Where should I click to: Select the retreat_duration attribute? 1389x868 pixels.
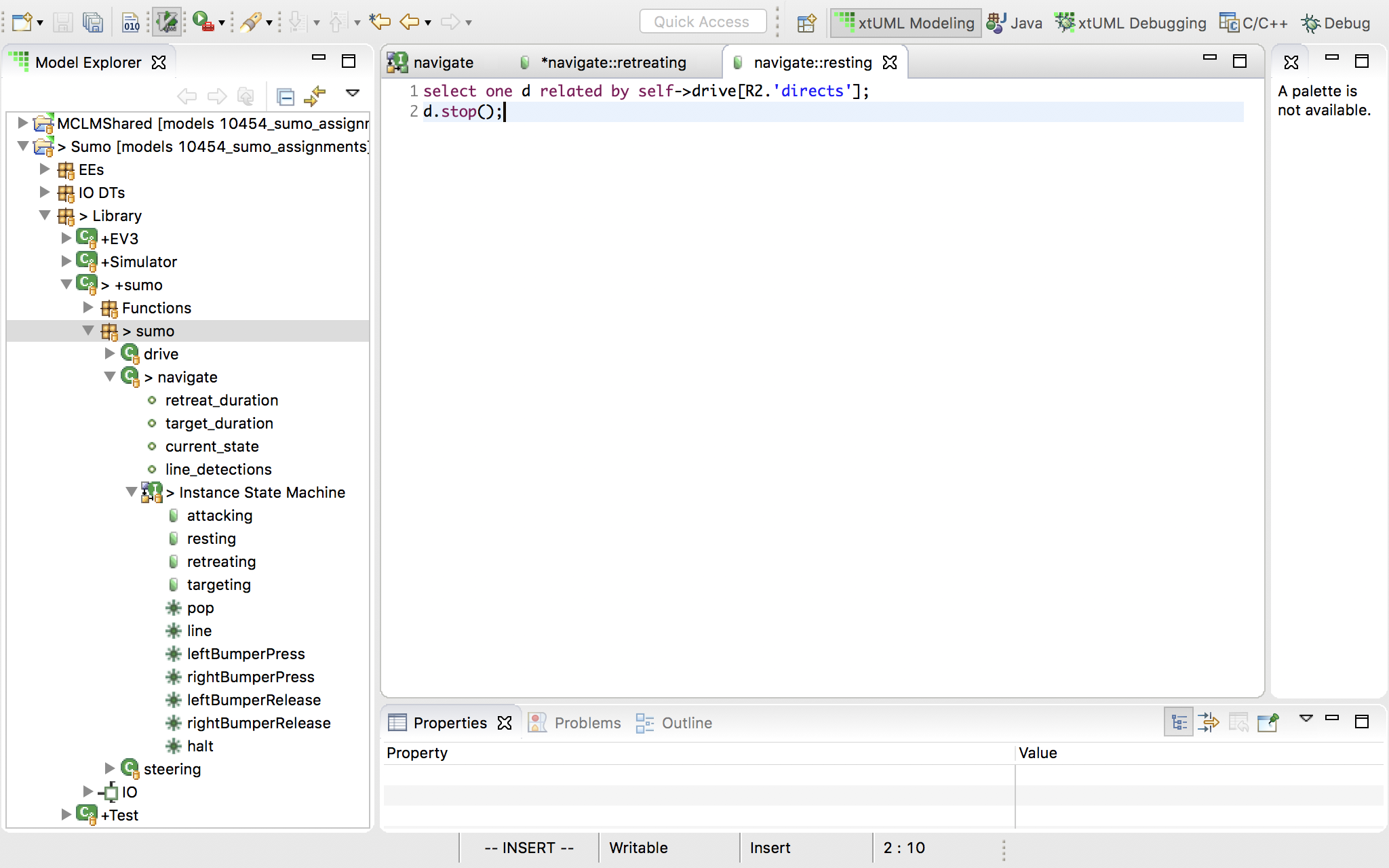(x=222, y=400)
